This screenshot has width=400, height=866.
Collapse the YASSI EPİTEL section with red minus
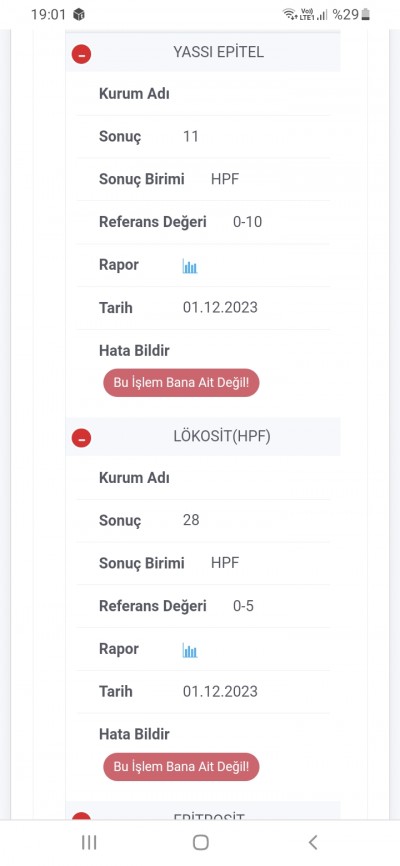click(x=81, y=54)
